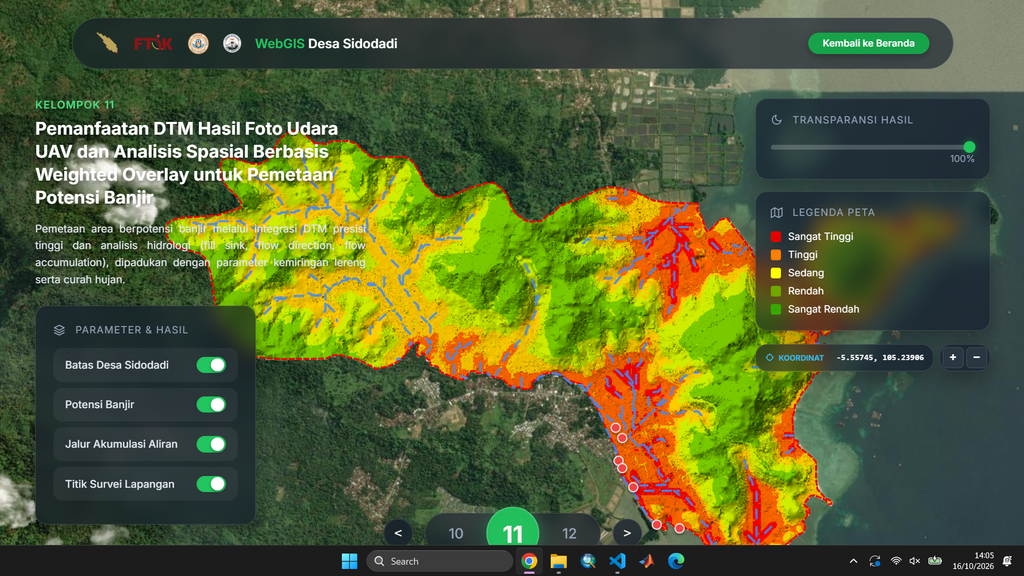The width and height of the screenshot is (1024, 576).
Task: Open the taskbar clock showing 14:05
Action: [973, 561]
